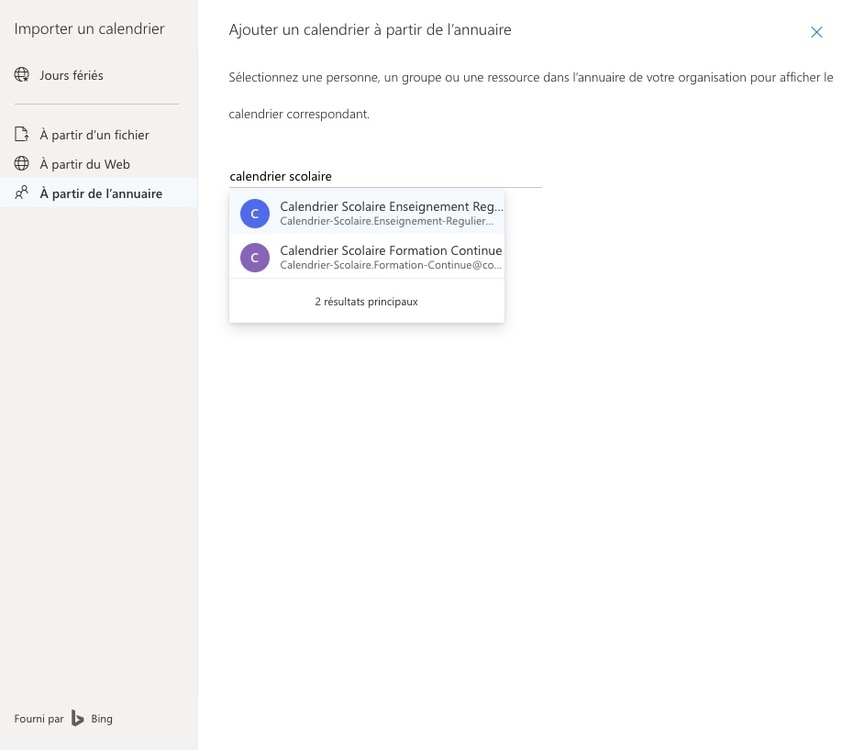Click the people icon beside À partir de l'annuaire

[21, 193]
